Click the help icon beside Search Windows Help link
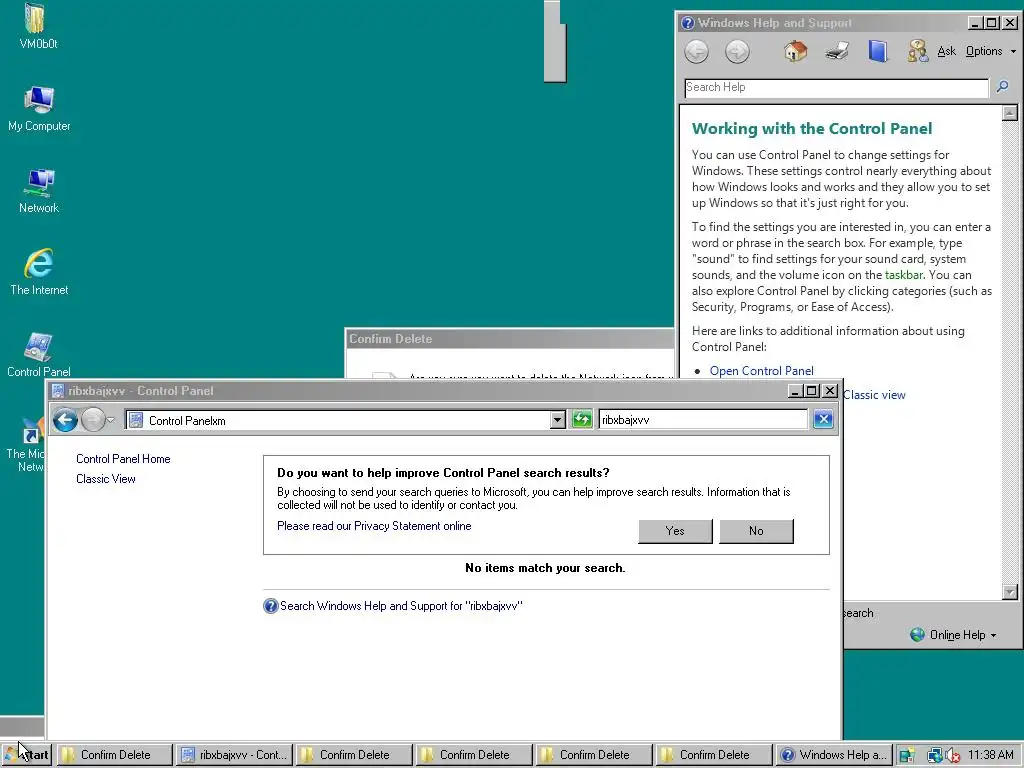 point(270,606)
